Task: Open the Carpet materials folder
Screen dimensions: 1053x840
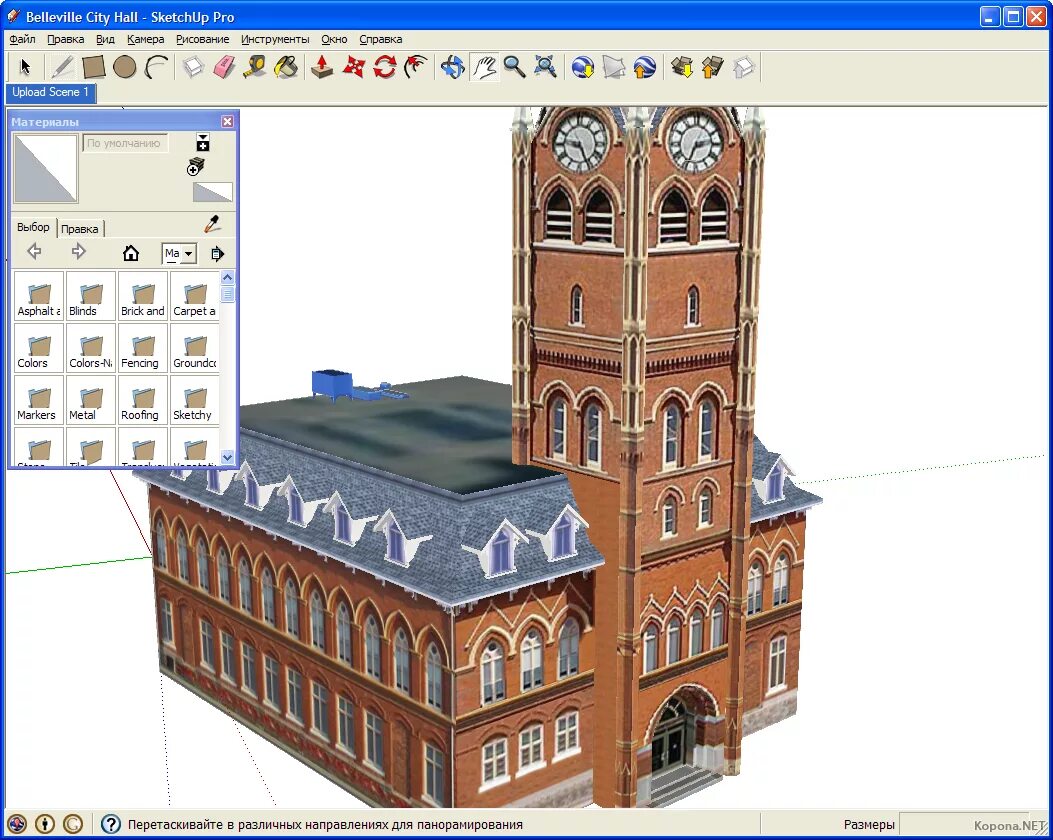Action: tap(195, 295)
